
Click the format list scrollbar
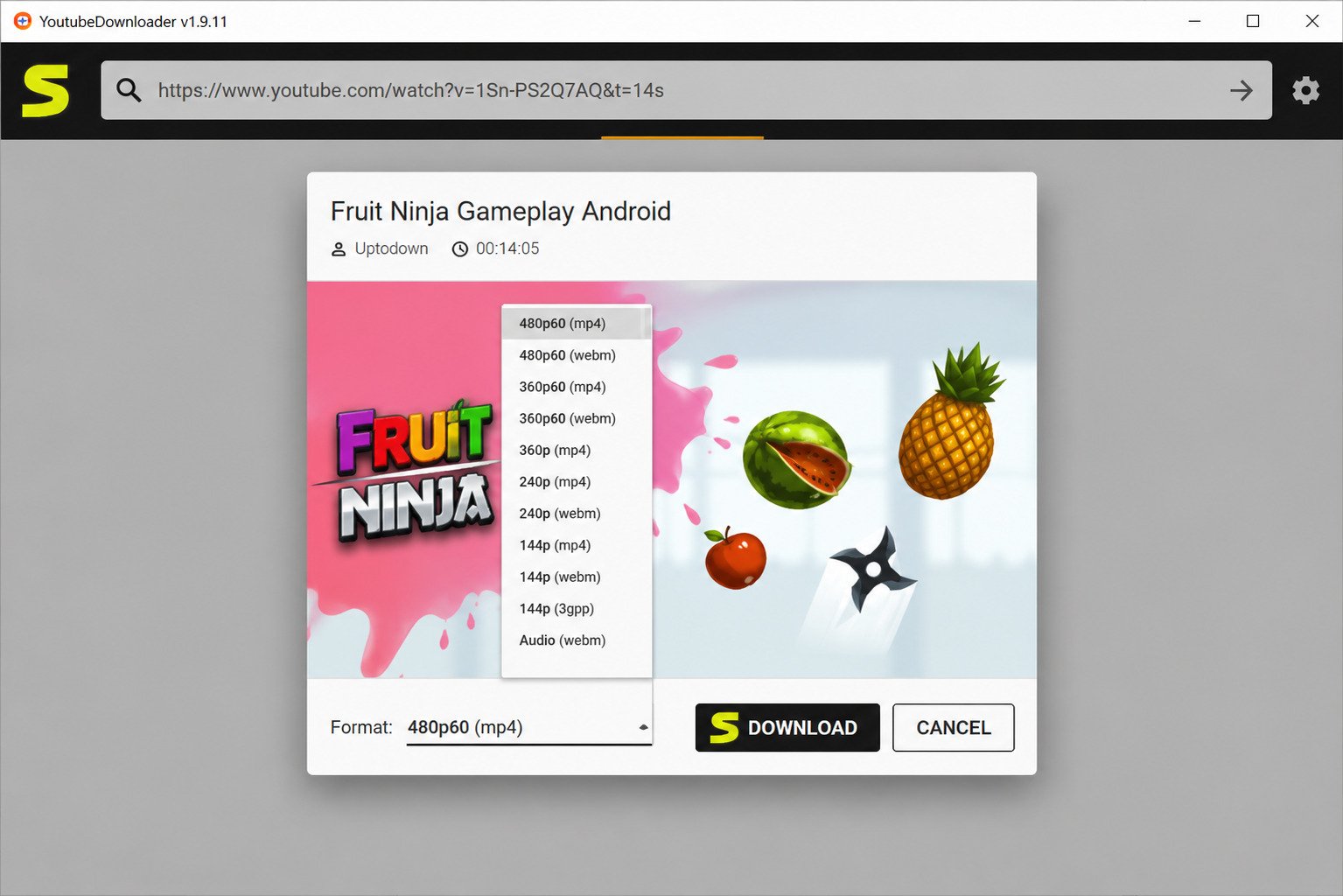pyautogui.click(x=647, y=323)
